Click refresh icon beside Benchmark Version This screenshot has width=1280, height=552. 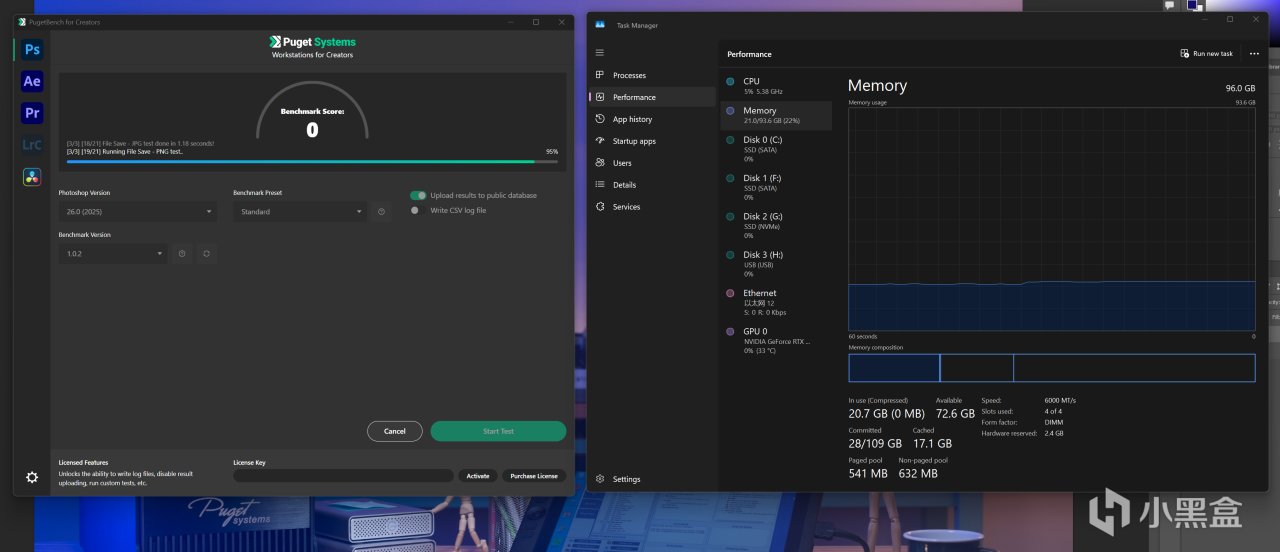(206, 254)
